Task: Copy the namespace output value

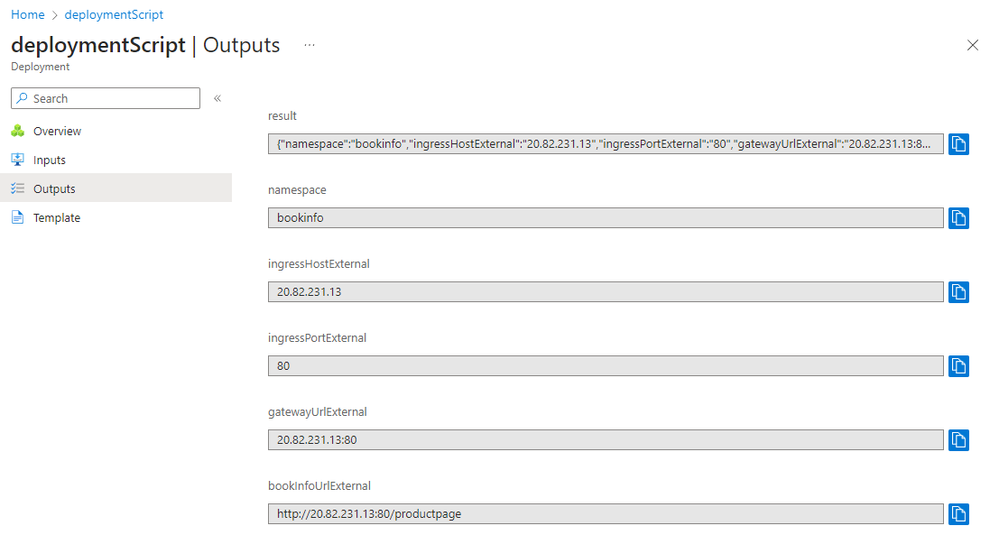Action: point(958,218)
